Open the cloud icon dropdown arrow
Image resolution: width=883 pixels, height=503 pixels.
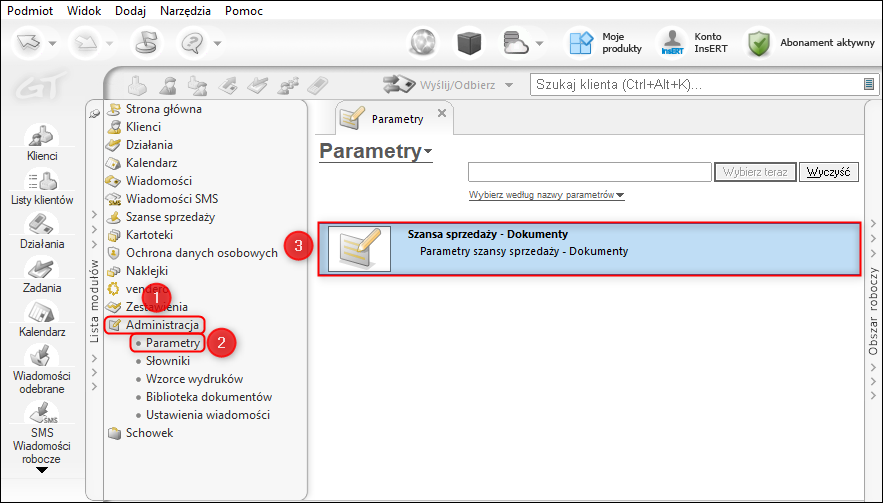[x=539, y=43]
